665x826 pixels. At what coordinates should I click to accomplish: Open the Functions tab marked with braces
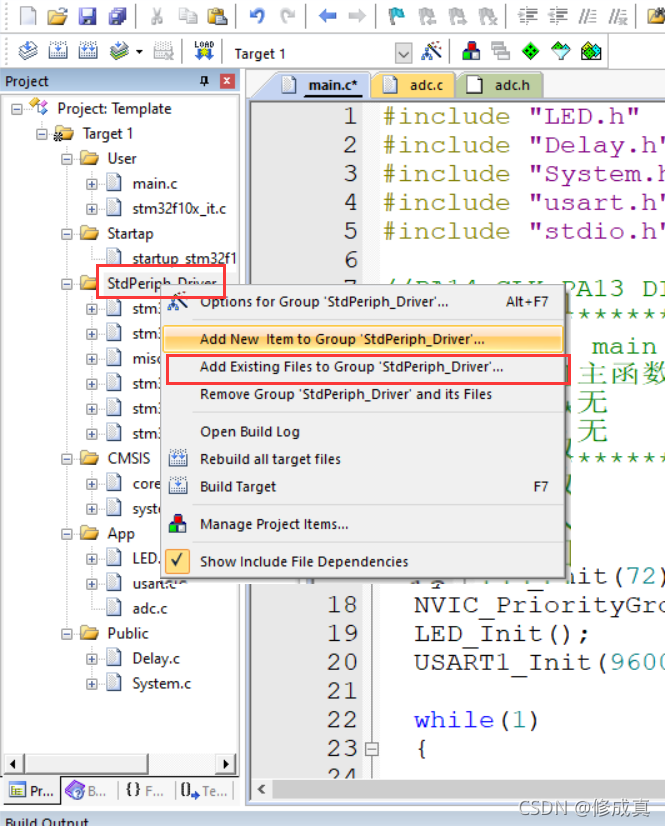click(144, 791)
